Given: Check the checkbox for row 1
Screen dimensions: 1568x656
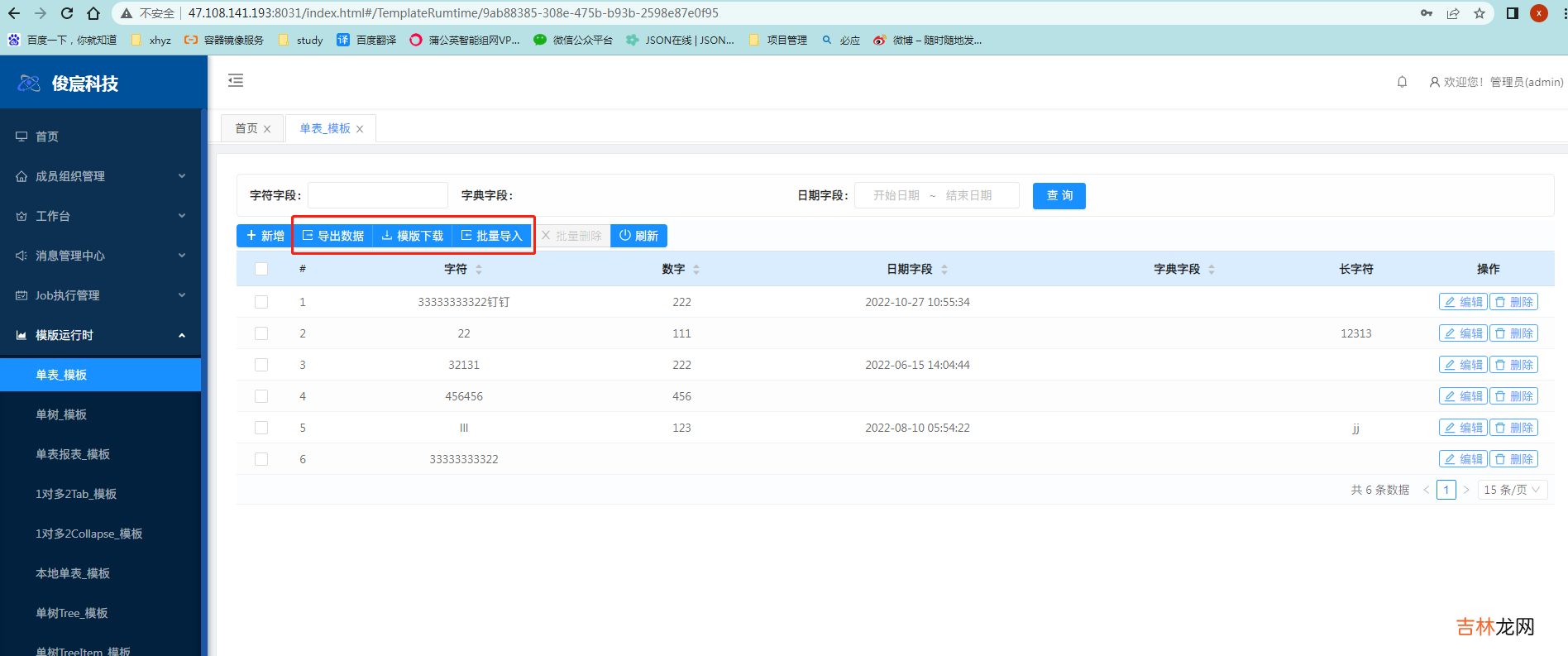Looking at the screenshot, I should (x=261, y=302).
